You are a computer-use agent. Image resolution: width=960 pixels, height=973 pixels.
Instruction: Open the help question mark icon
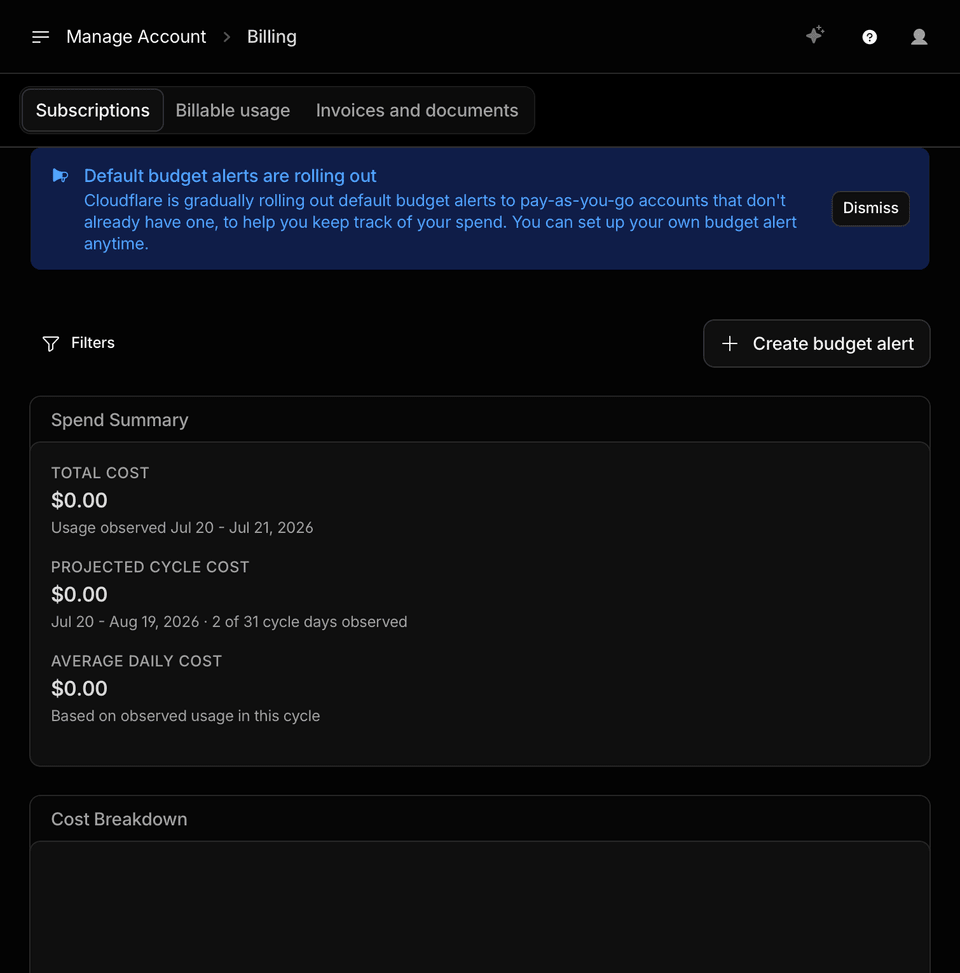point(869,37)
